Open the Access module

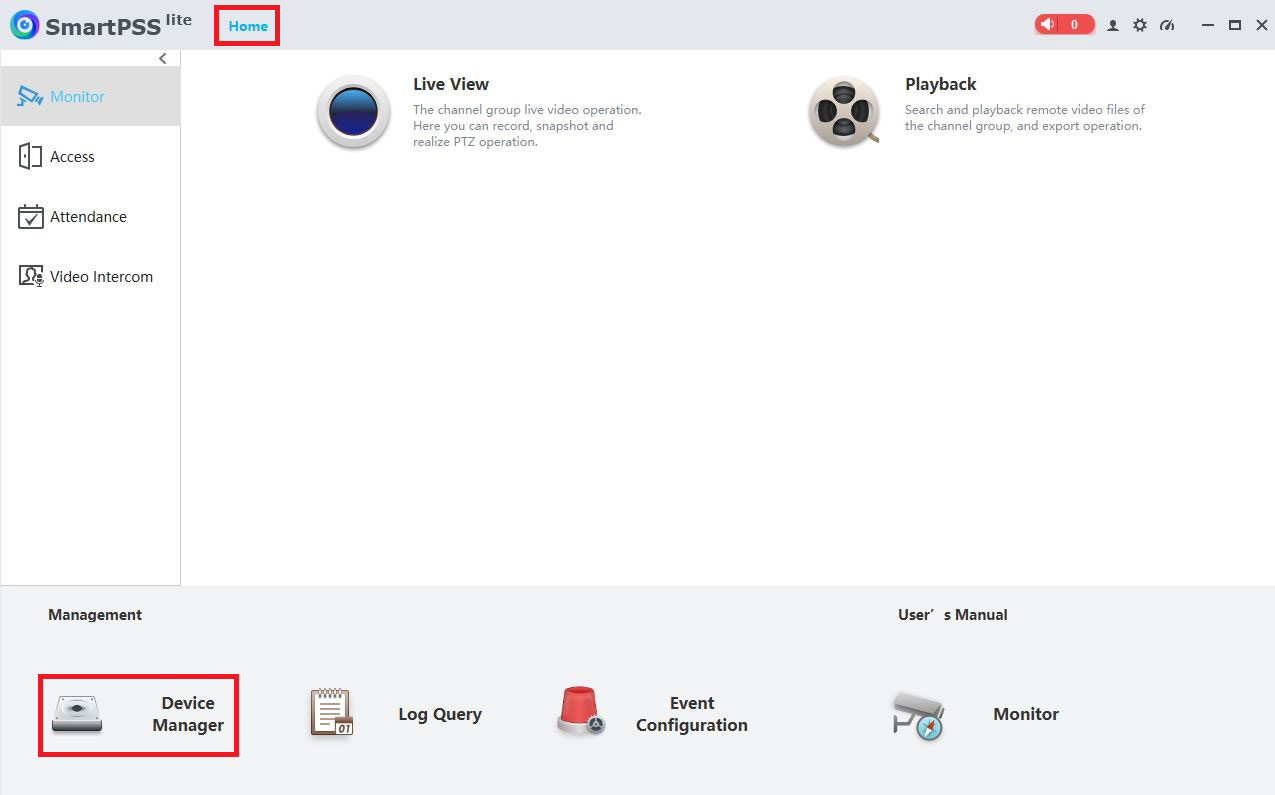coord(72,156)
